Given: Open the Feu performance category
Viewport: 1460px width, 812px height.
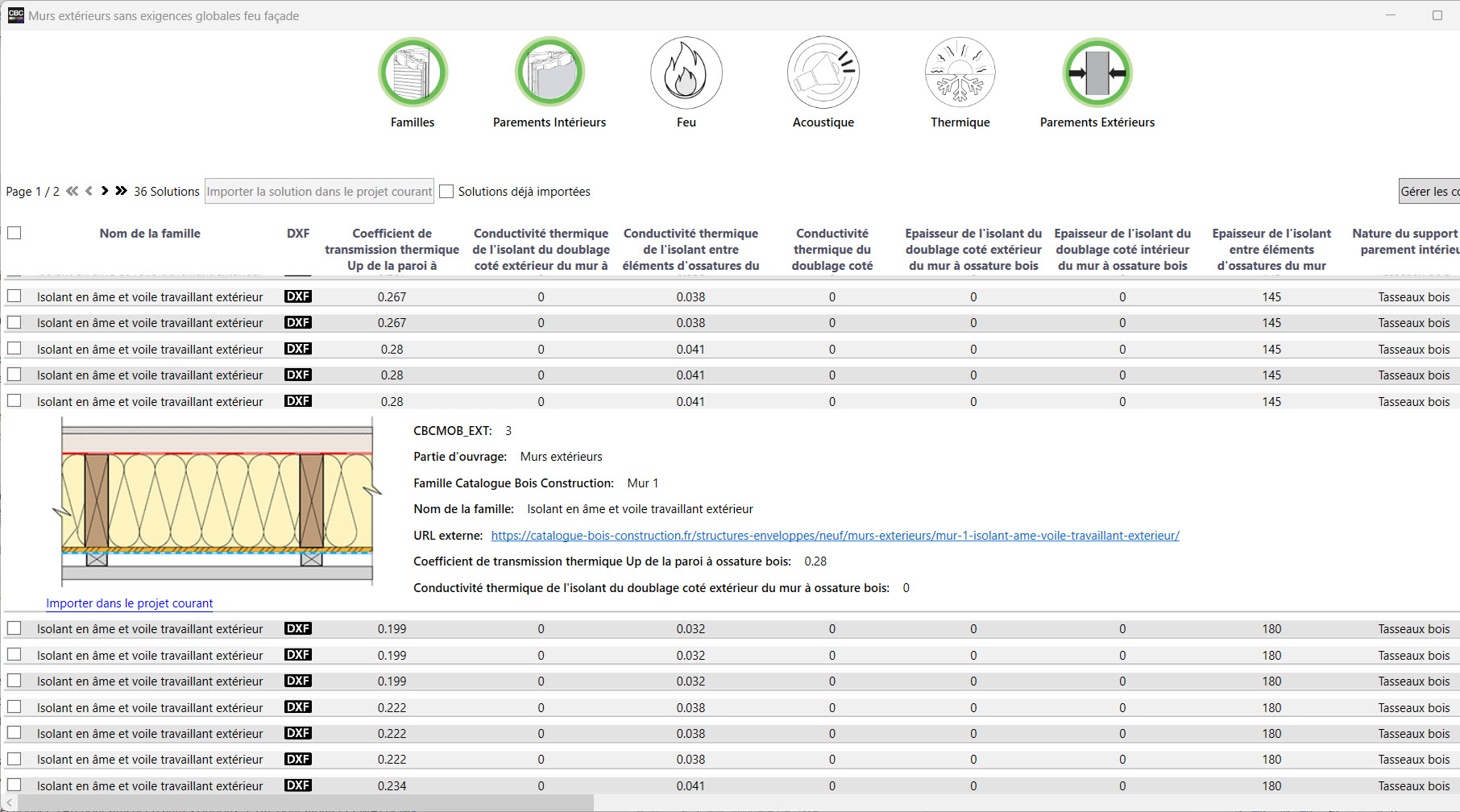Looking at the screenshot, I should click(686, 72).
